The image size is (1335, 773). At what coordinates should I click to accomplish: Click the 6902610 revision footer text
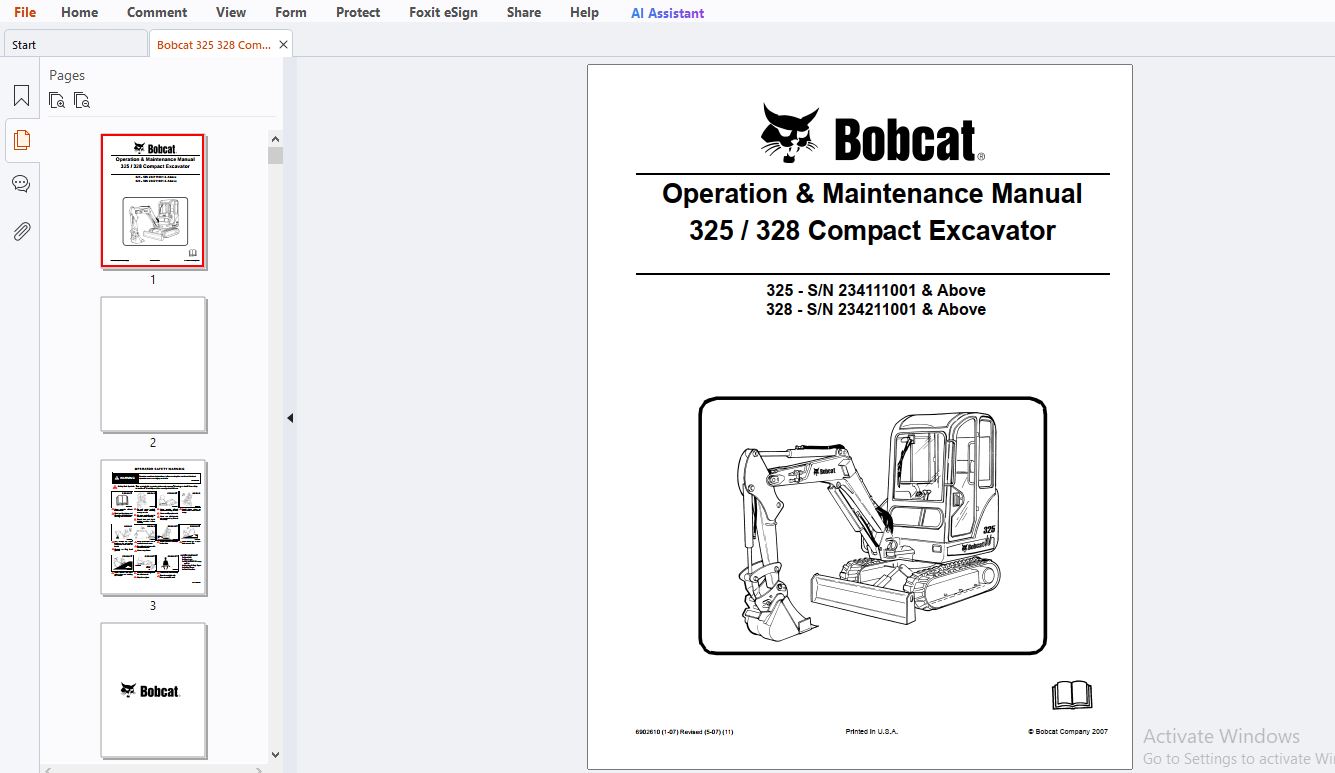[684, 732]
